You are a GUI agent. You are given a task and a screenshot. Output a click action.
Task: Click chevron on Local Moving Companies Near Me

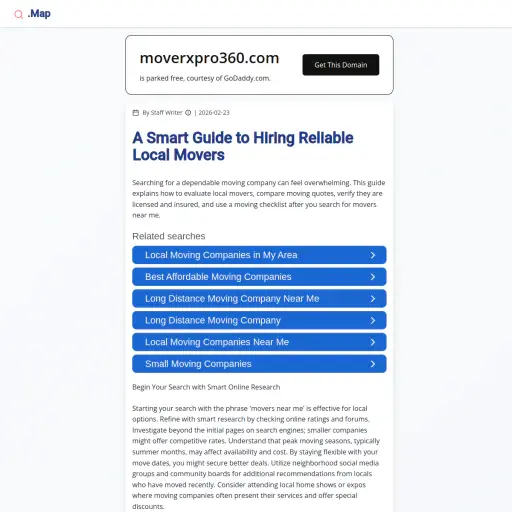(x=373, y=342)
